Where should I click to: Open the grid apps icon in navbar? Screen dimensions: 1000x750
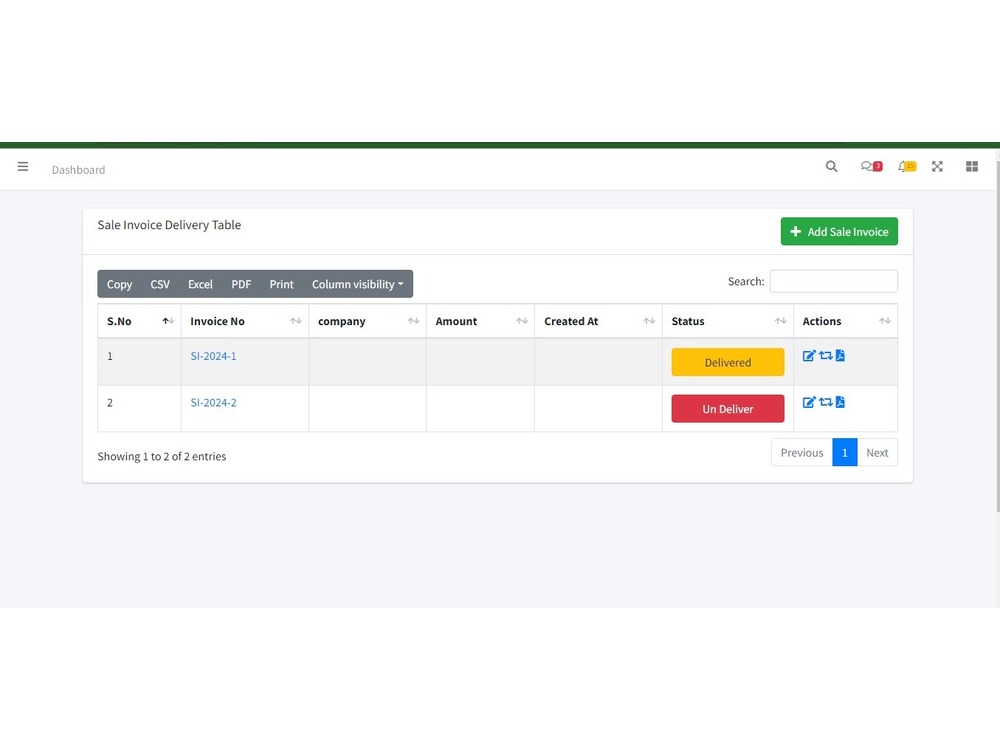(x=971, y=166)
